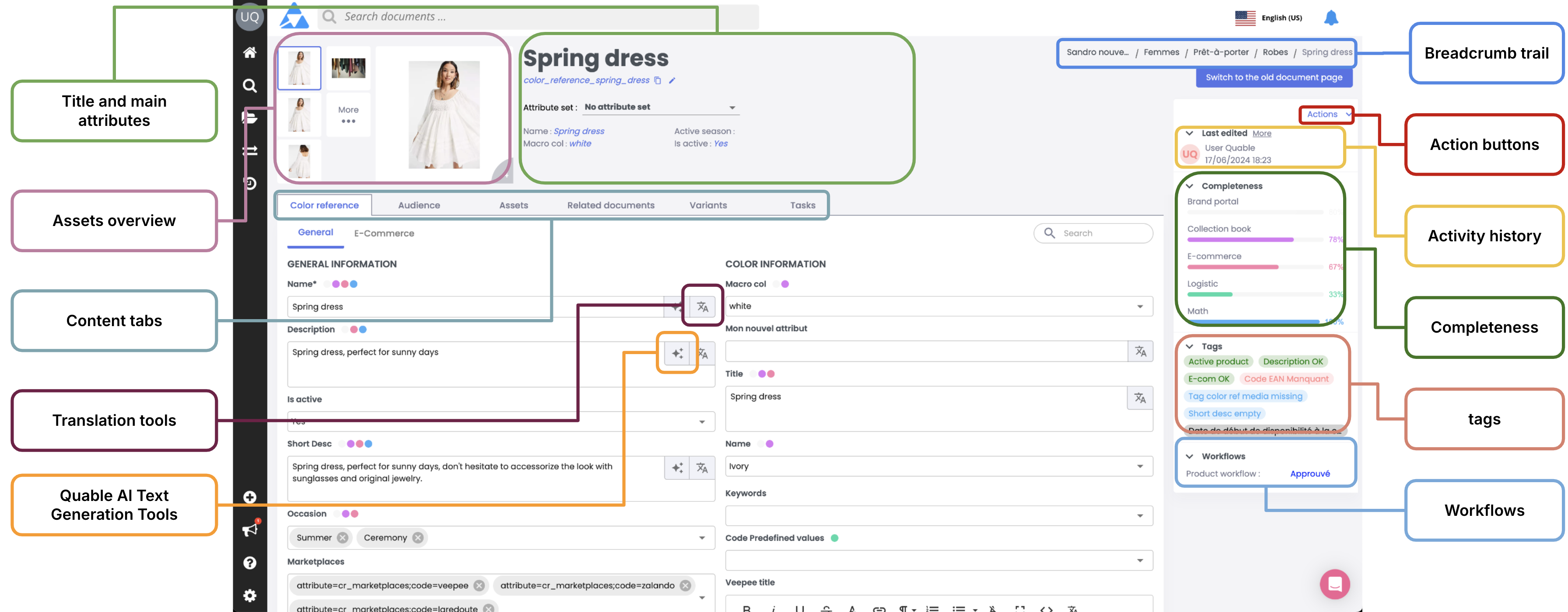This screenshot has width=1568, height=612.
Task: Switch to the Variants tab
Action: [x=708, y=205]
